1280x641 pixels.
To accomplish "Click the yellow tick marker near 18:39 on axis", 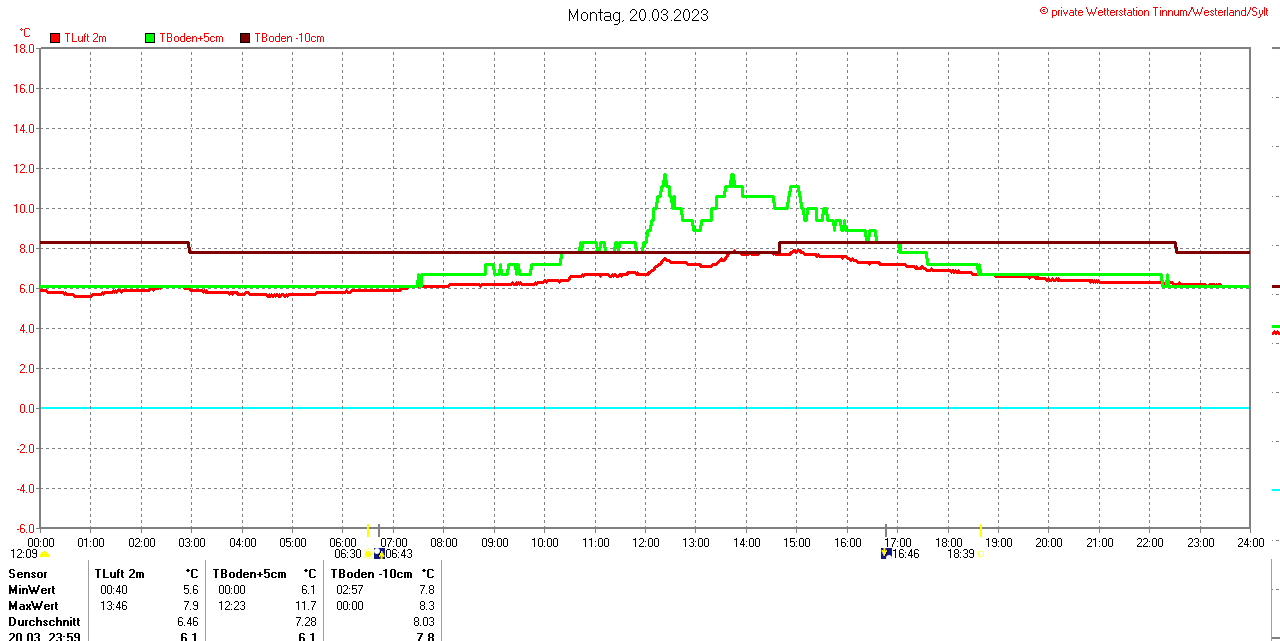I will point(980,530).
